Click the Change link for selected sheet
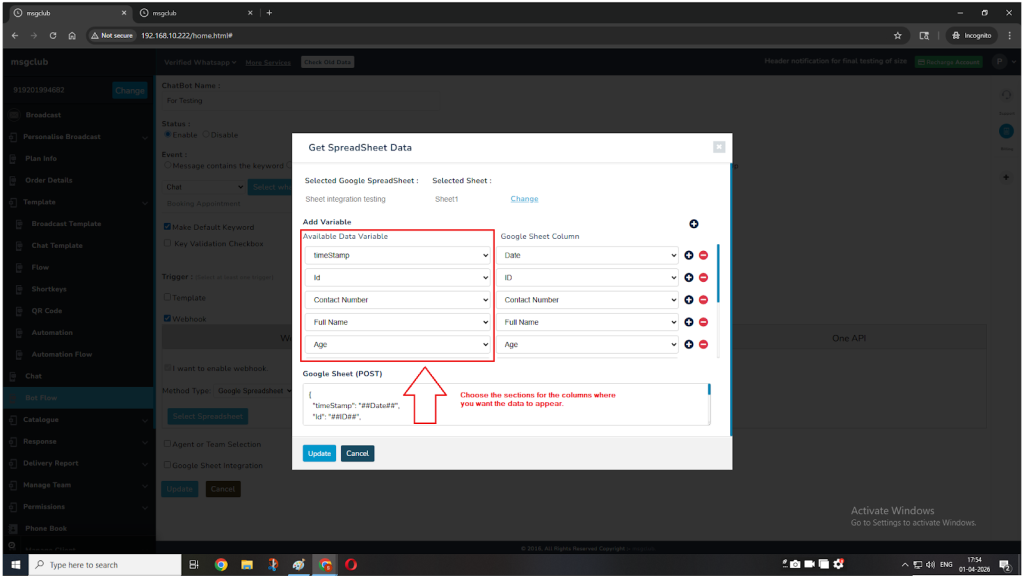The image size is (1024, 579). pos(524,199)
